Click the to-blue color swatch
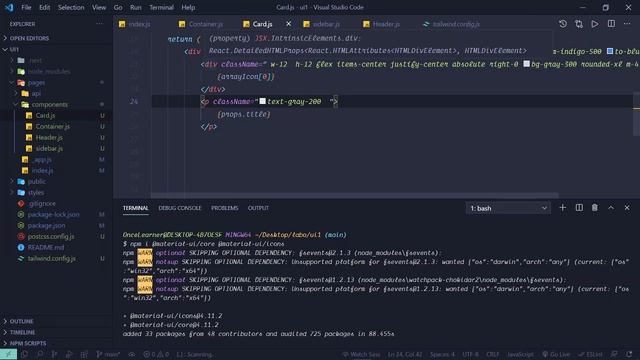This screenshot has width=640, height=360. (x=610, y=51)
